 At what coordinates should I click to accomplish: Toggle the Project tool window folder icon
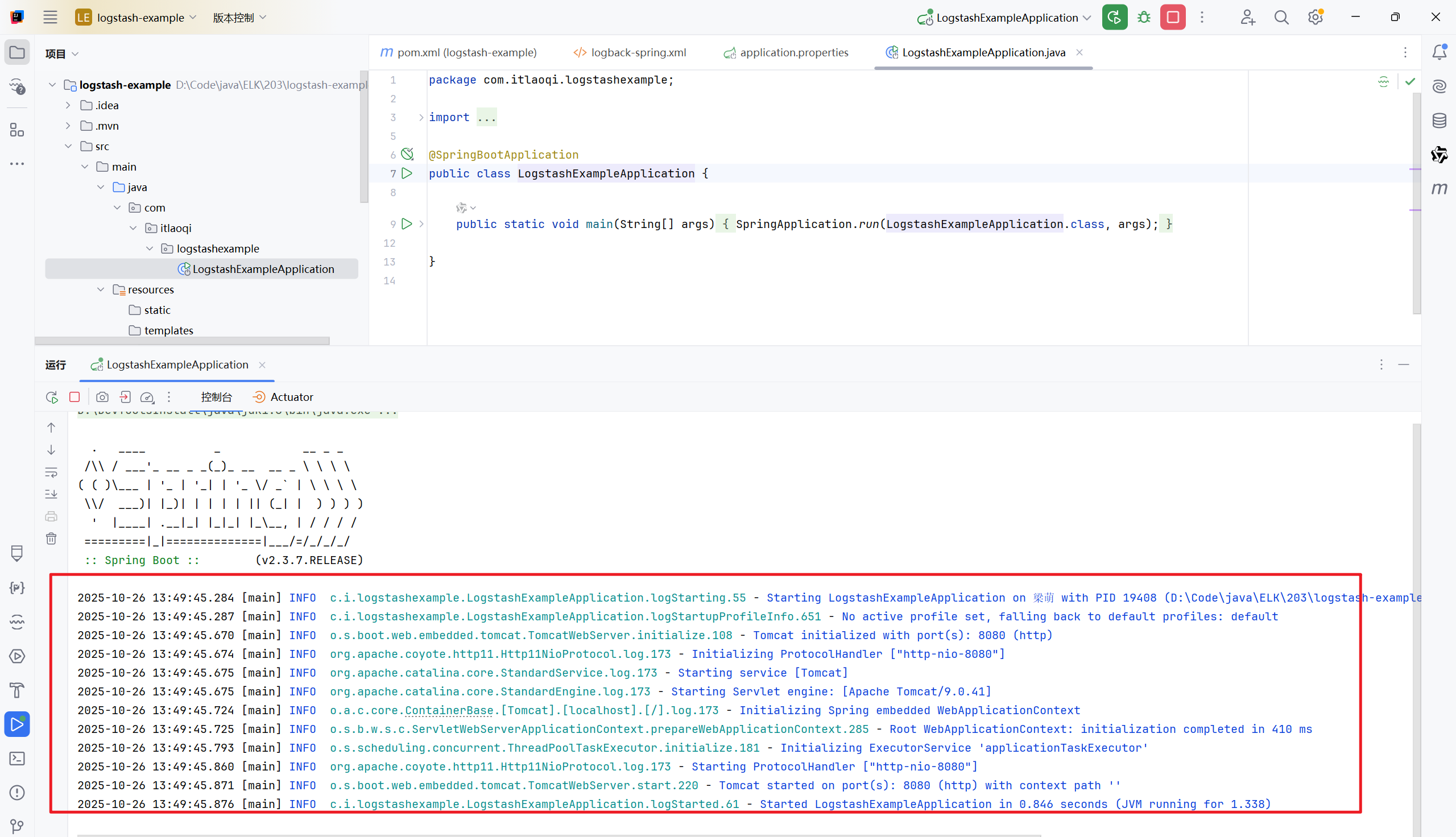click(x=17, y=52)
